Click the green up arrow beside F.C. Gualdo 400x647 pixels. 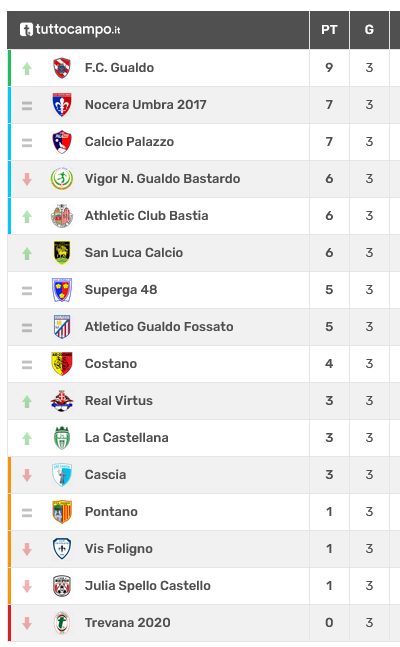point(27,68)
